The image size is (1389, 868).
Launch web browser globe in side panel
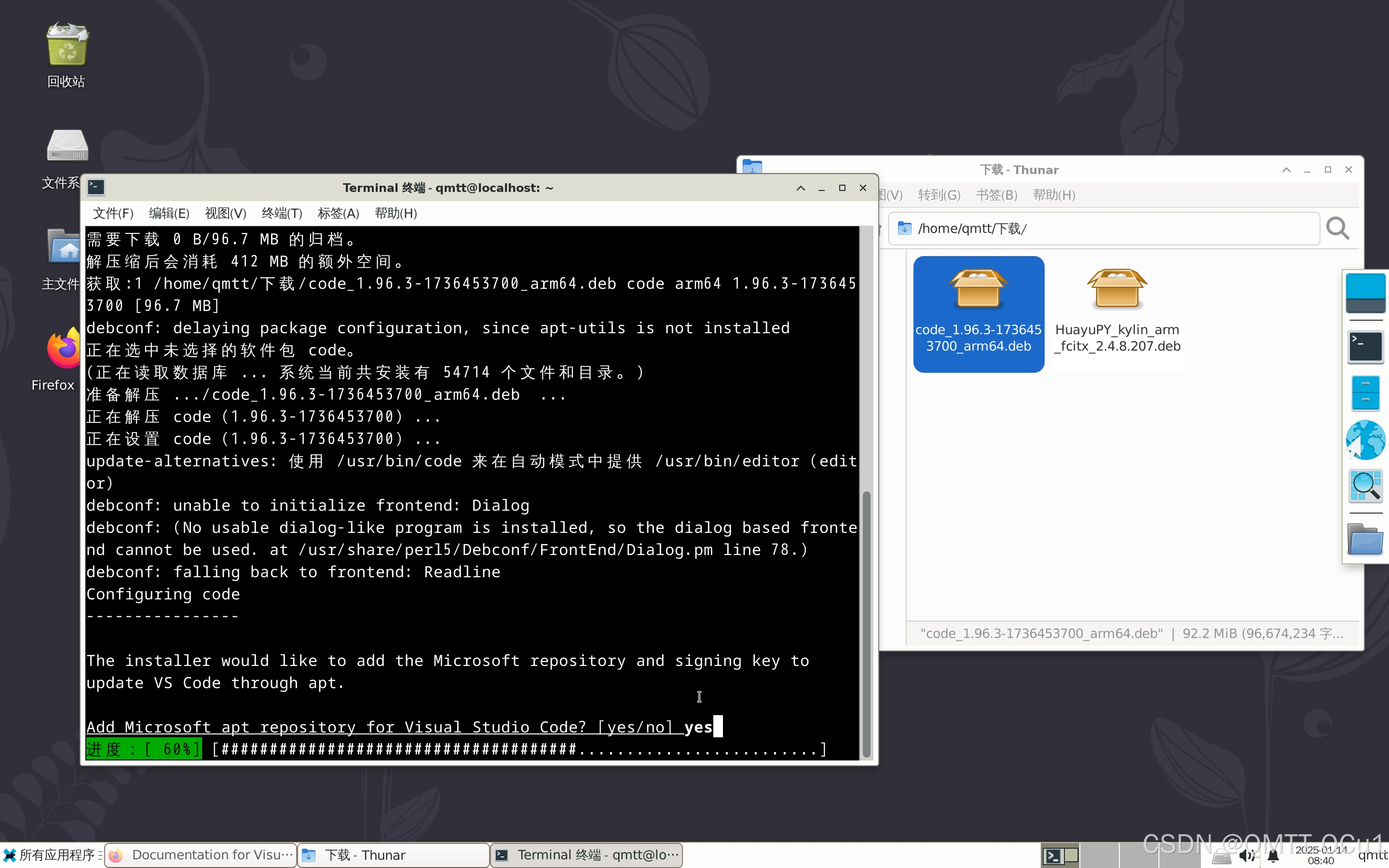[x=1365, y=440]
